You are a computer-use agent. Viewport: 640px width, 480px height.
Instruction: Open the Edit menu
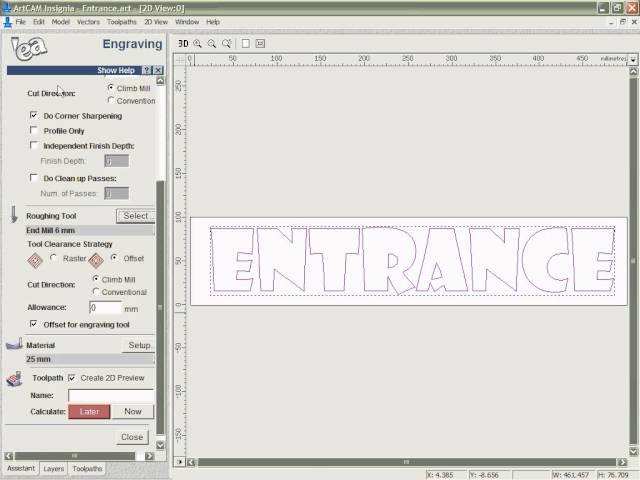(x=39, y=22)
